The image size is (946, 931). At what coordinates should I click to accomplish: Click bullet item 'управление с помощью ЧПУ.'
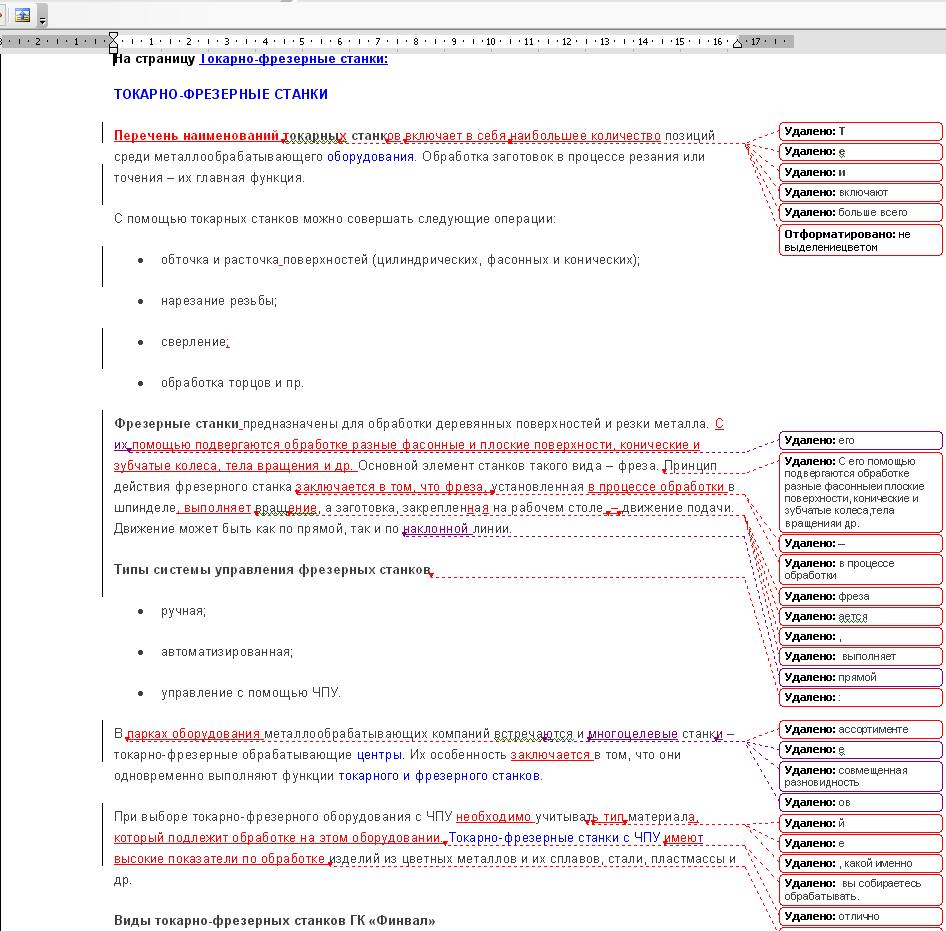251,693
